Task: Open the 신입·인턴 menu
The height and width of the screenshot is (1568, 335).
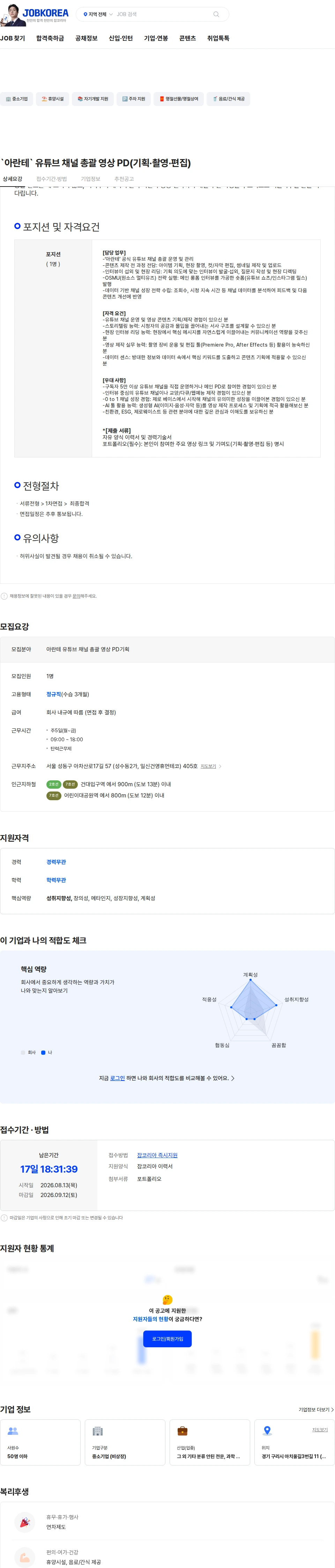Action: (x=121, y=38)
